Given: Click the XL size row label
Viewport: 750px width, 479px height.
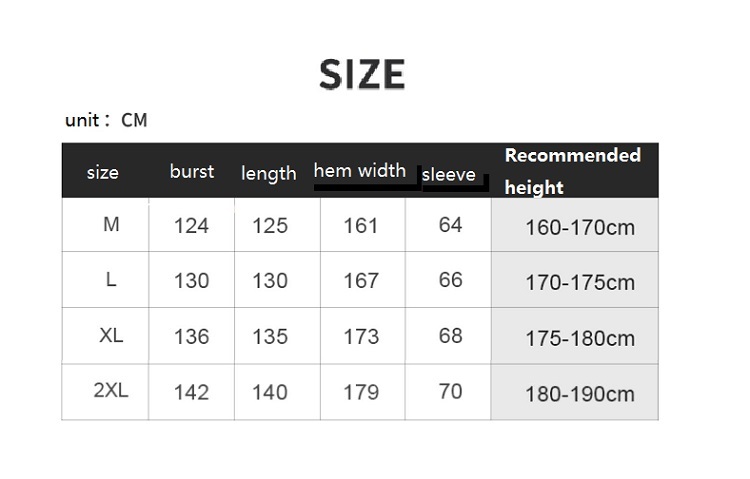Looking at the screenshot, I should pos(111,336).
